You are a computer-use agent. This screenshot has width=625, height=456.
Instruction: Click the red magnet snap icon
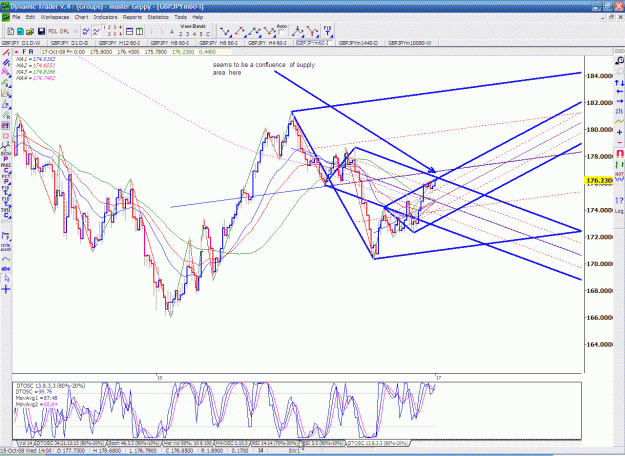pos(619,153)
